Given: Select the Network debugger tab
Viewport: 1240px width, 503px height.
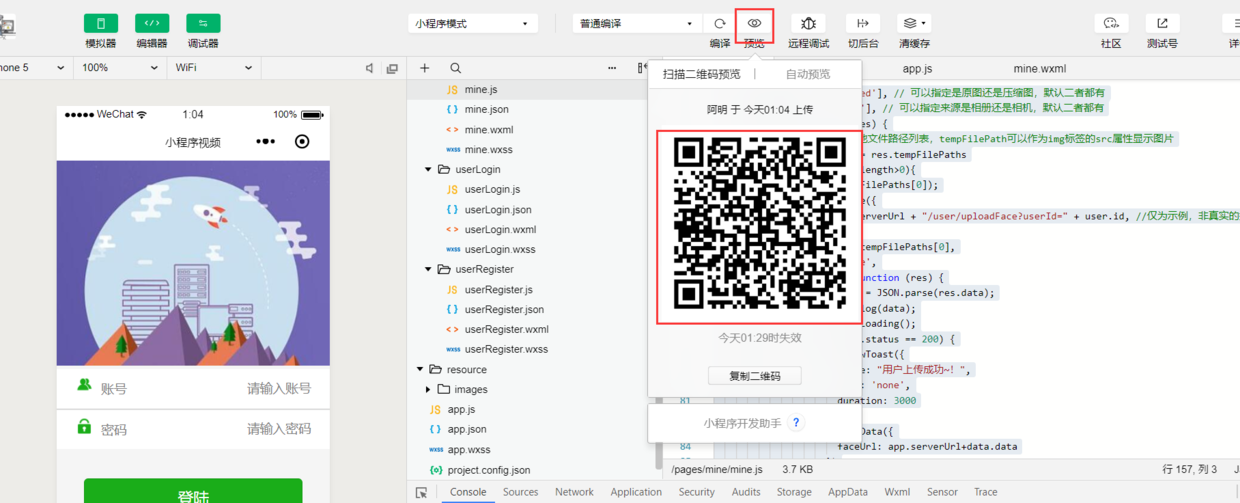Looking at the screenshot, I should (574, 492).
